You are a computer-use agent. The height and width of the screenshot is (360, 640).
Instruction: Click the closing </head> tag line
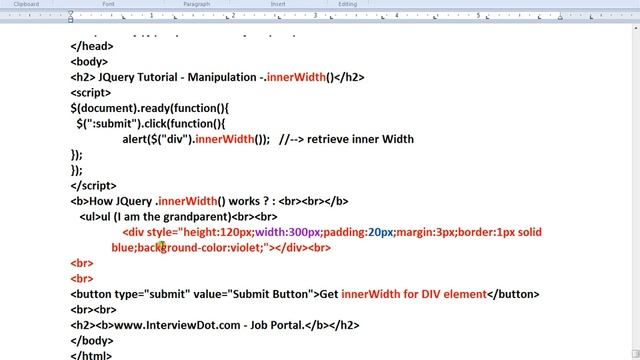(x=92, y=46)
